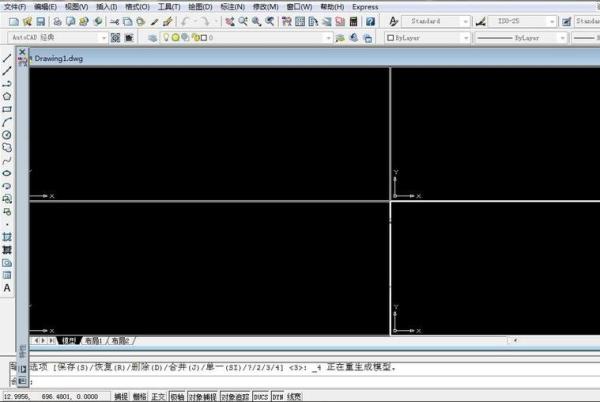Open the 标注(N) menu
This screenshot has height=402, width=600.
click(x=233, y=7)
